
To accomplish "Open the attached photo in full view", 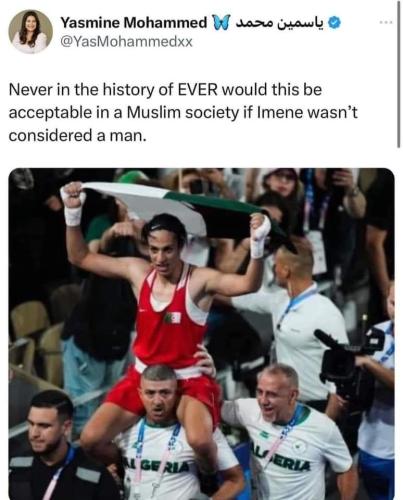I will point(201,334).
